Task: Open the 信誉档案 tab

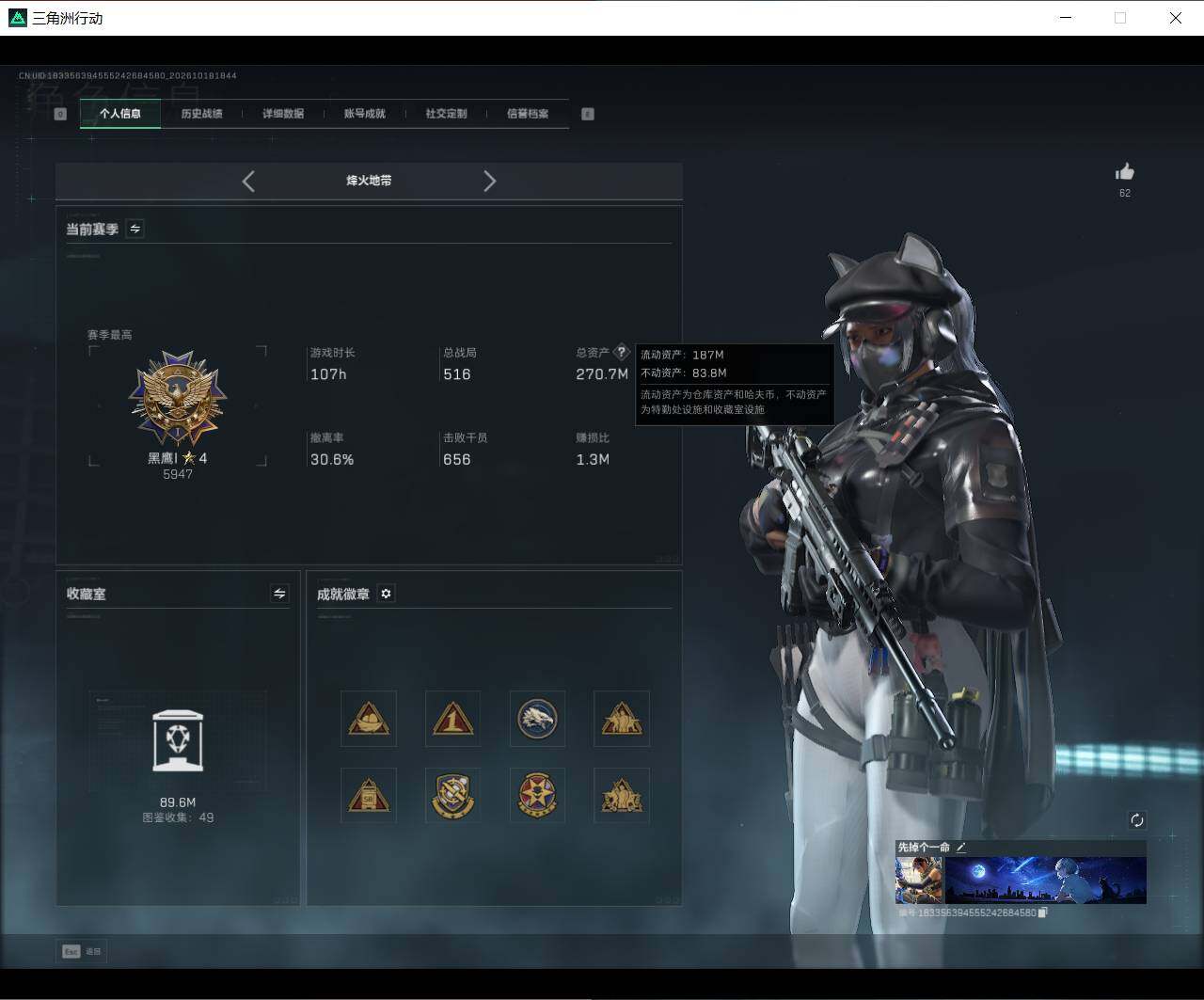Action: [528, 114]
